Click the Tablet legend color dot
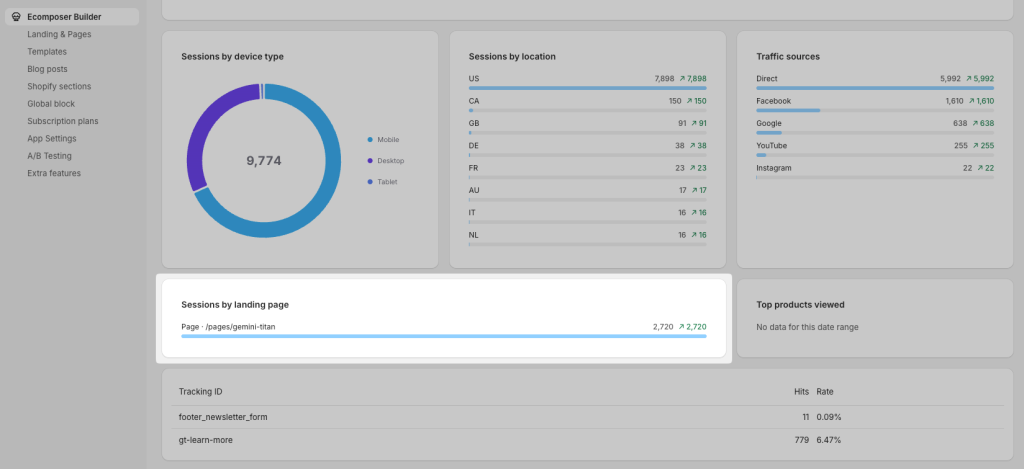The height and width of the screenshot is (469, 1024). (370, 182)
